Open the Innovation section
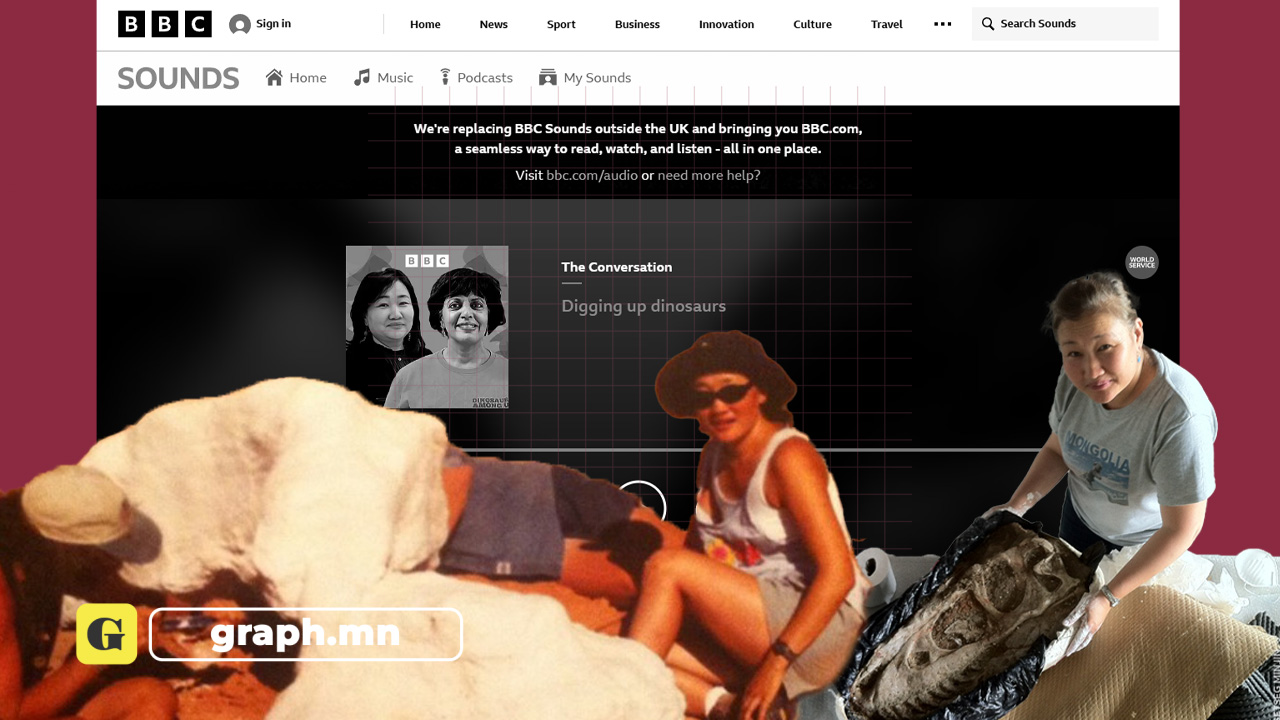Screen dimensions: 1280x720 [726, 24]
